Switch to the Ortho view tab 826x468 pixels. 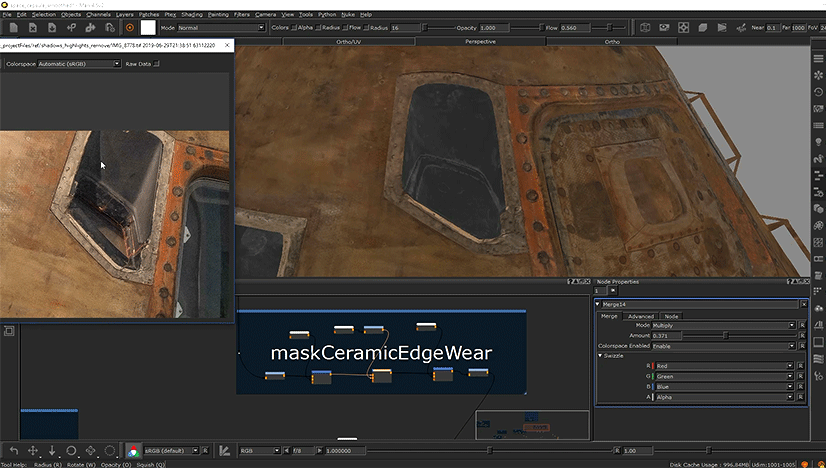612,42
